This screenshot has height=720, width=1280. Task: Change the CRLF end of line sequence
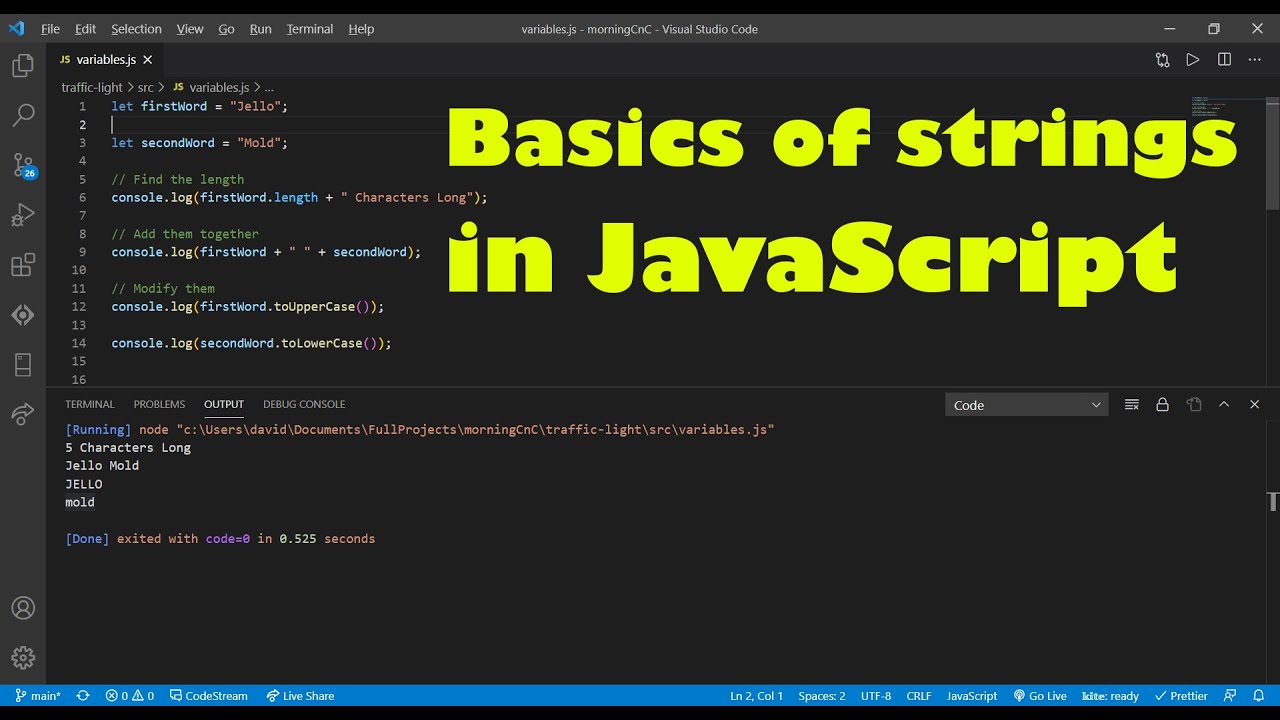coord(919,696)
